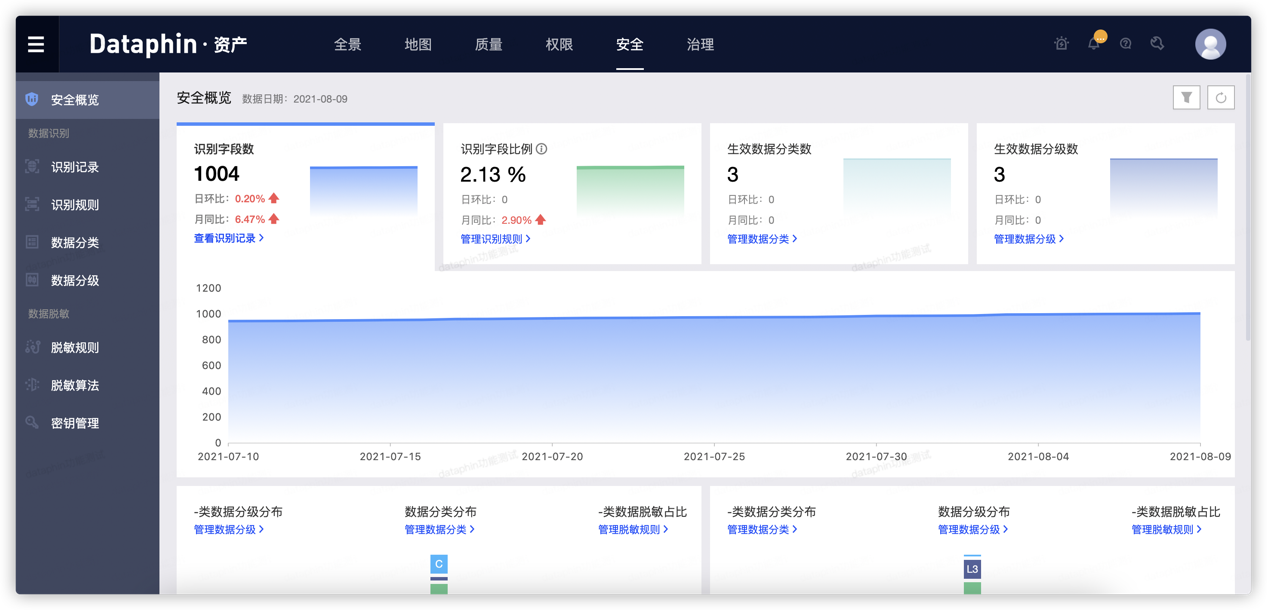Screen dimensions: 1267x610
Task: Click the 脱敏规则 sidebar icon
Action: tap(32, 347)
